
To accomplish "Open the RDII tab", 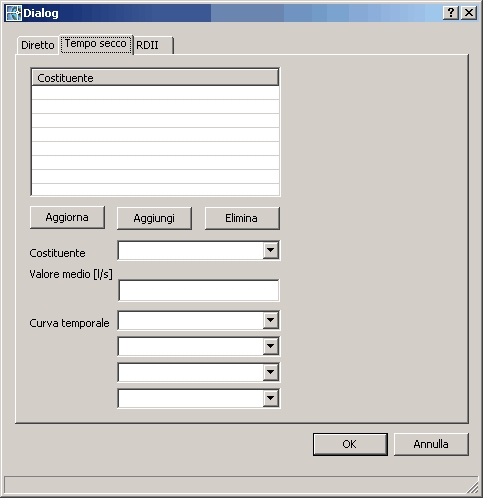I will (153, 45).
